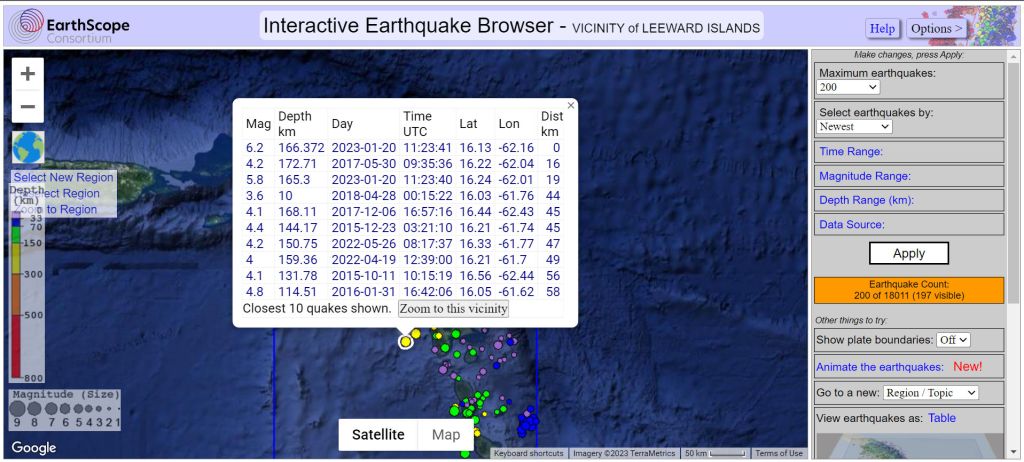Click the globe icon on the map
1024x462 pixels.
28,148
